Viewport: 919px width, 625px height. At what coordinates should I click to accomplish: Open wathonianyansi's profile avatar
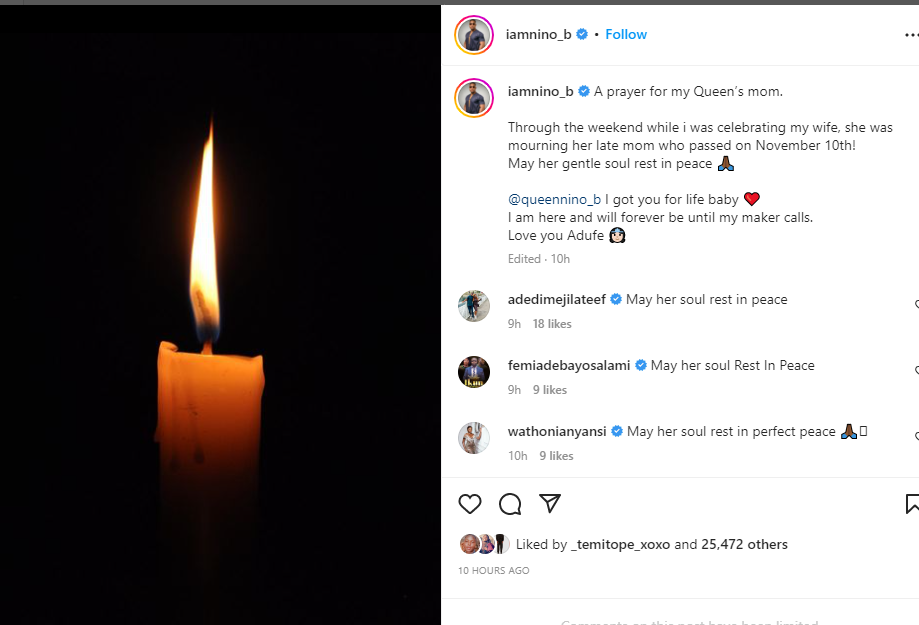pyautogui.click(x=474, y=438)
